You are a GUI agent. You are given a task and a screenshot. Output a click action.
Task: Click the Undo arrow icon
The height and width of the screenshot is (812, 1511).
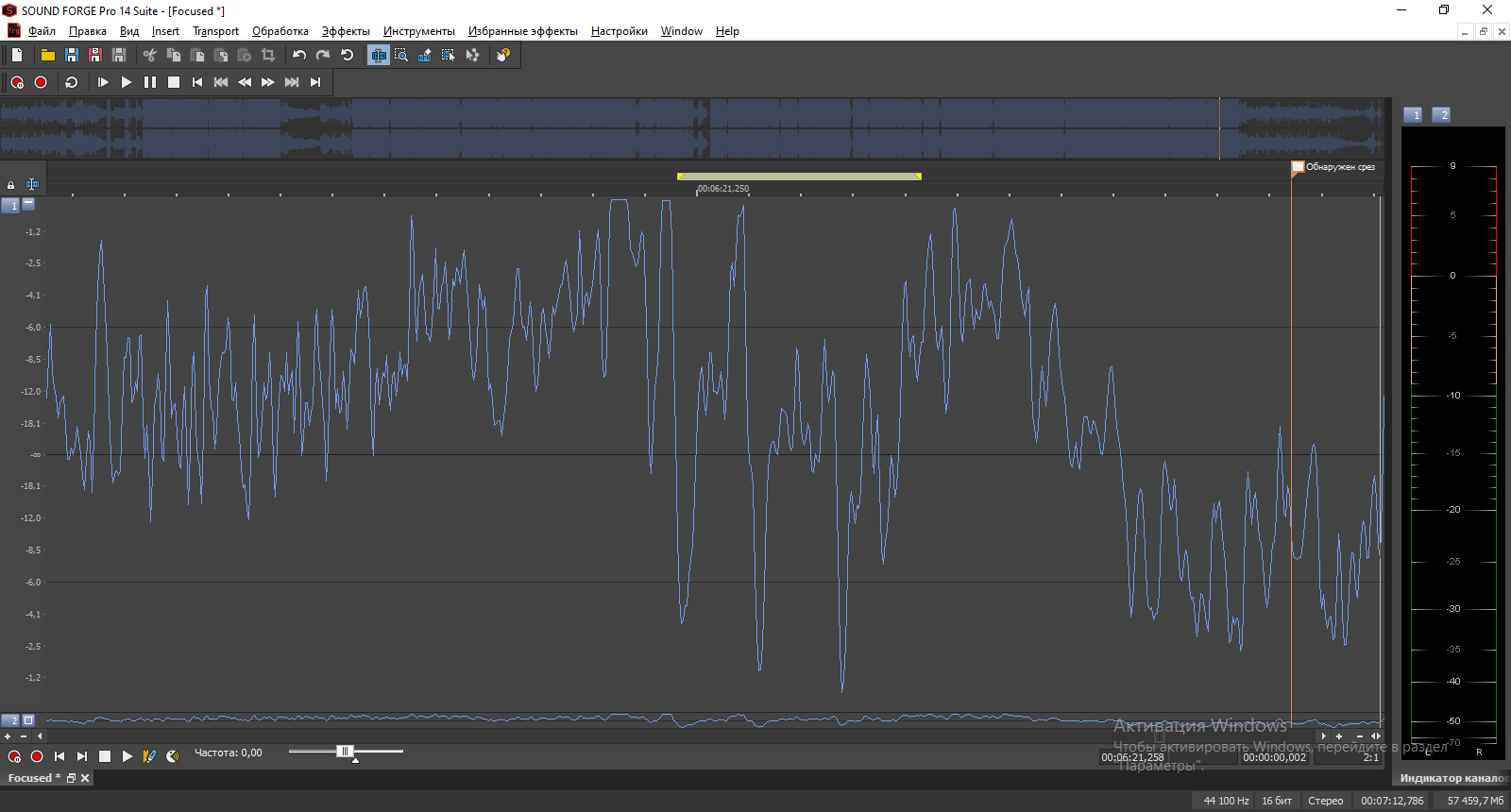(299, 56)
